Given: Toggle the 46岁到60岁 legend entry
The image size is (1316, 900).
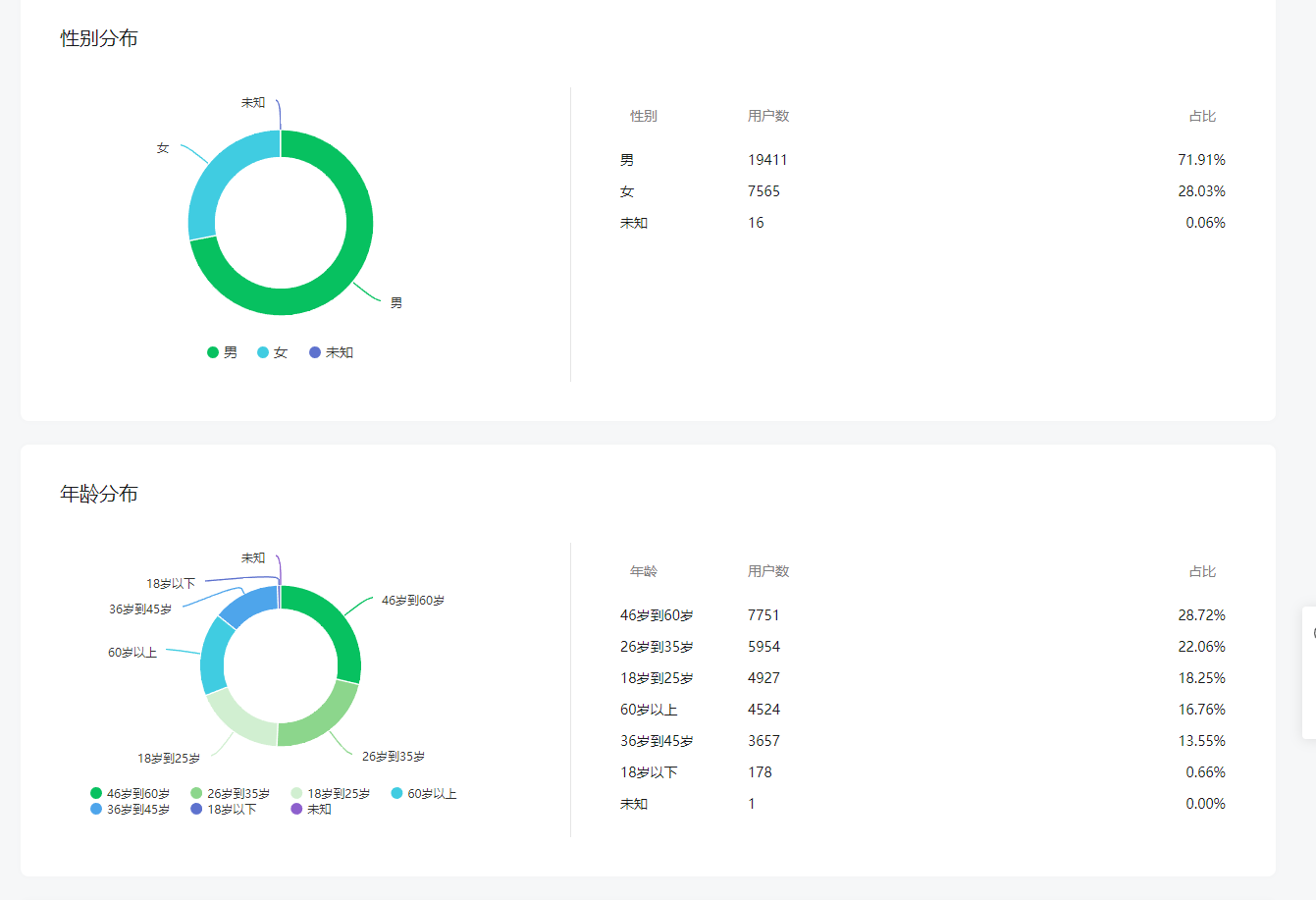Looking at the screenshot, I should [131, 793].
